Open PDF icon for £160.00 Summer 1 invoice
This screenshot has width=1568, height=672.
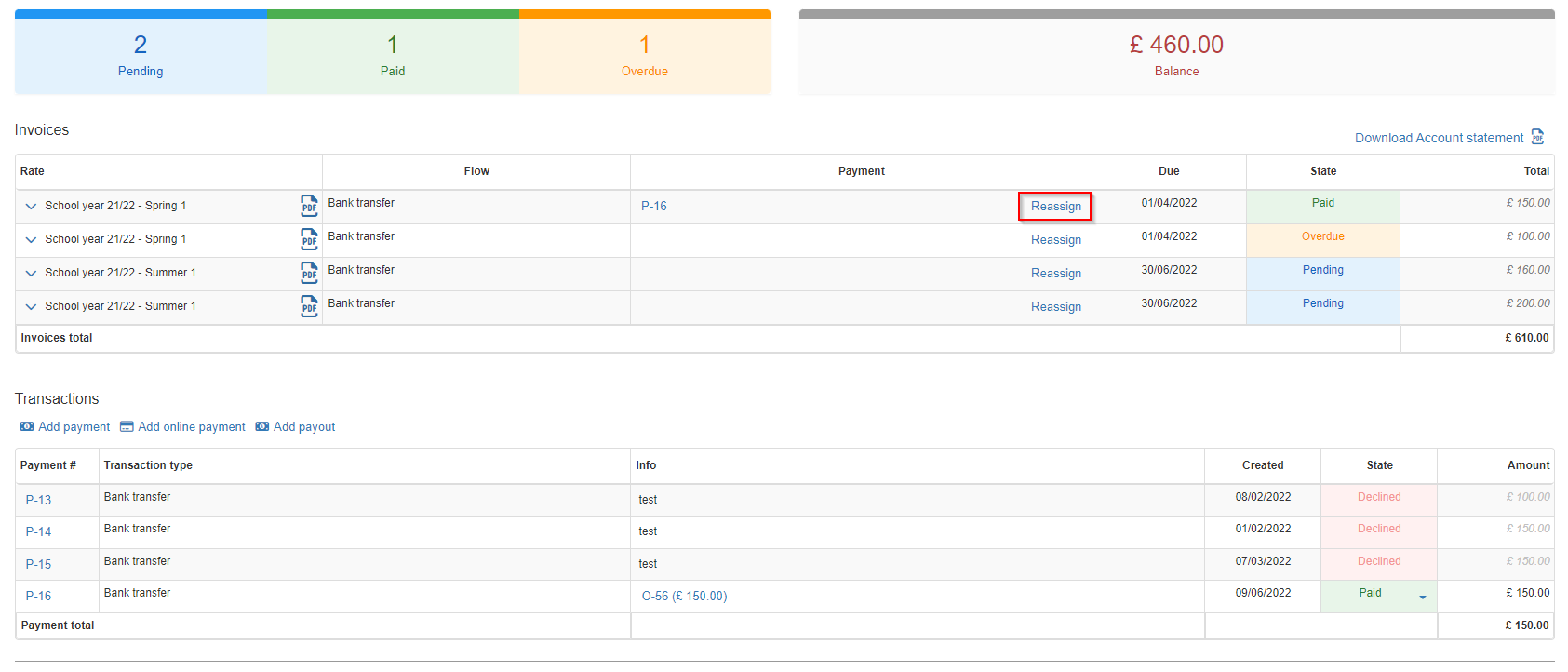pos(309,273)
